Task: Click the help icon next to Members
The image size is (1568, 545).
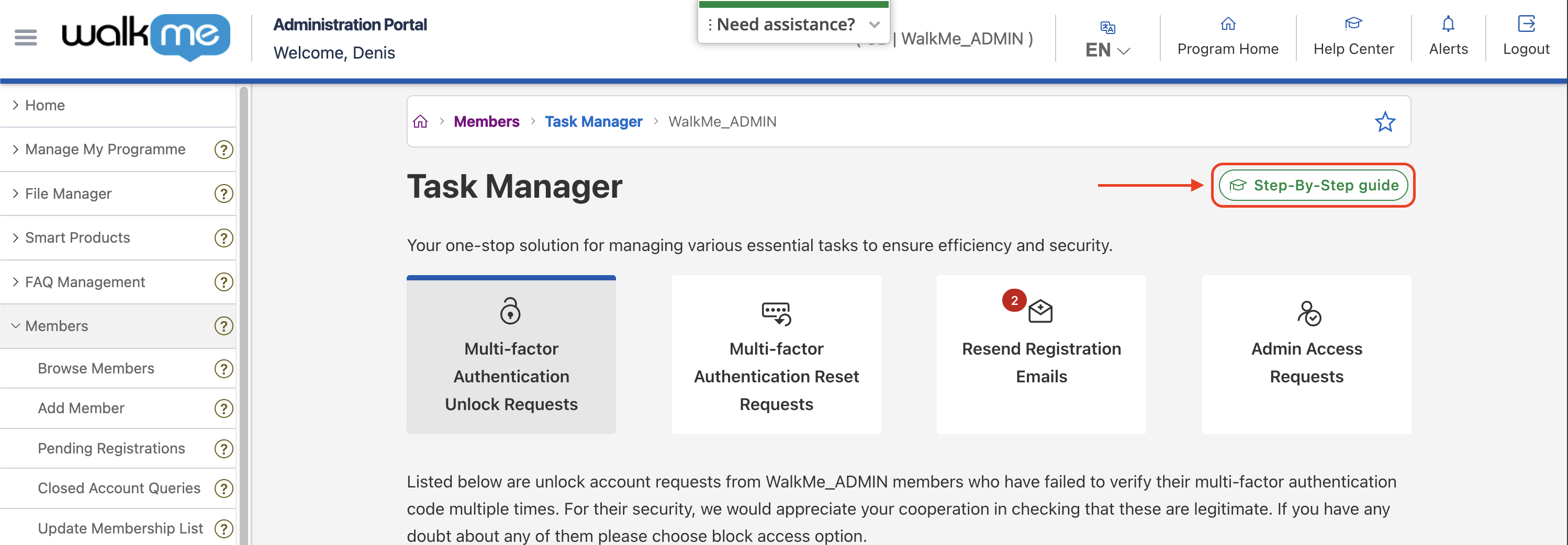Action: point(223,326)
